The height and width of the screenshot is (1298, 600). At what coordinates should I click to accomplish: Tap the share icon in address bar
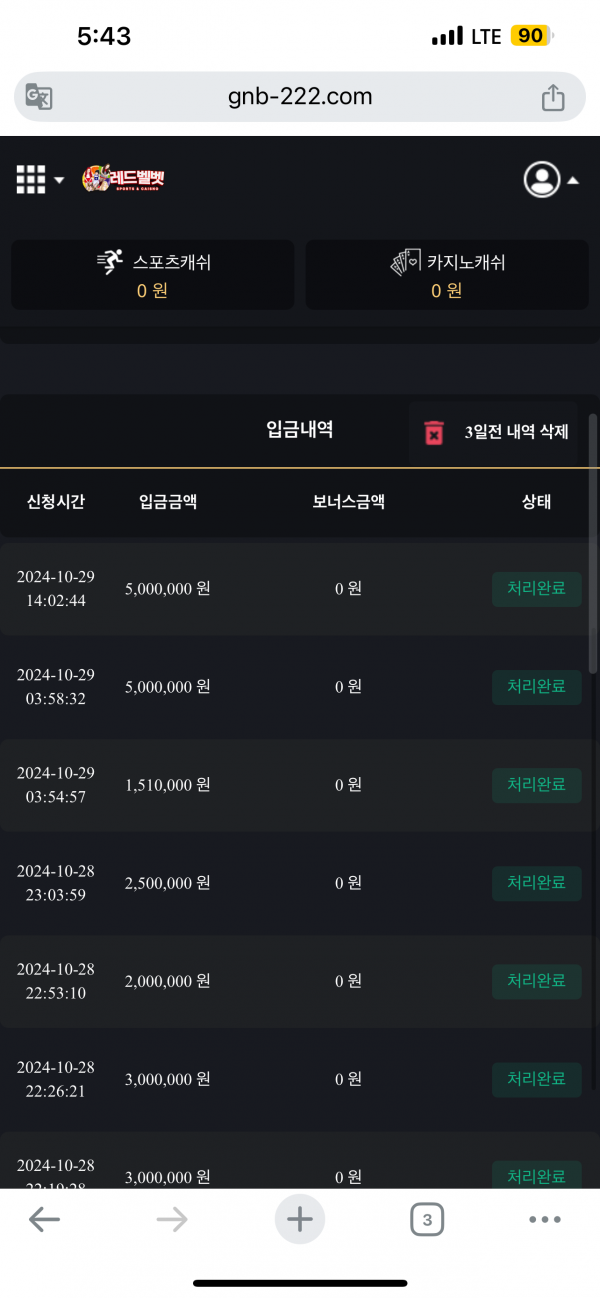point(553,97)
